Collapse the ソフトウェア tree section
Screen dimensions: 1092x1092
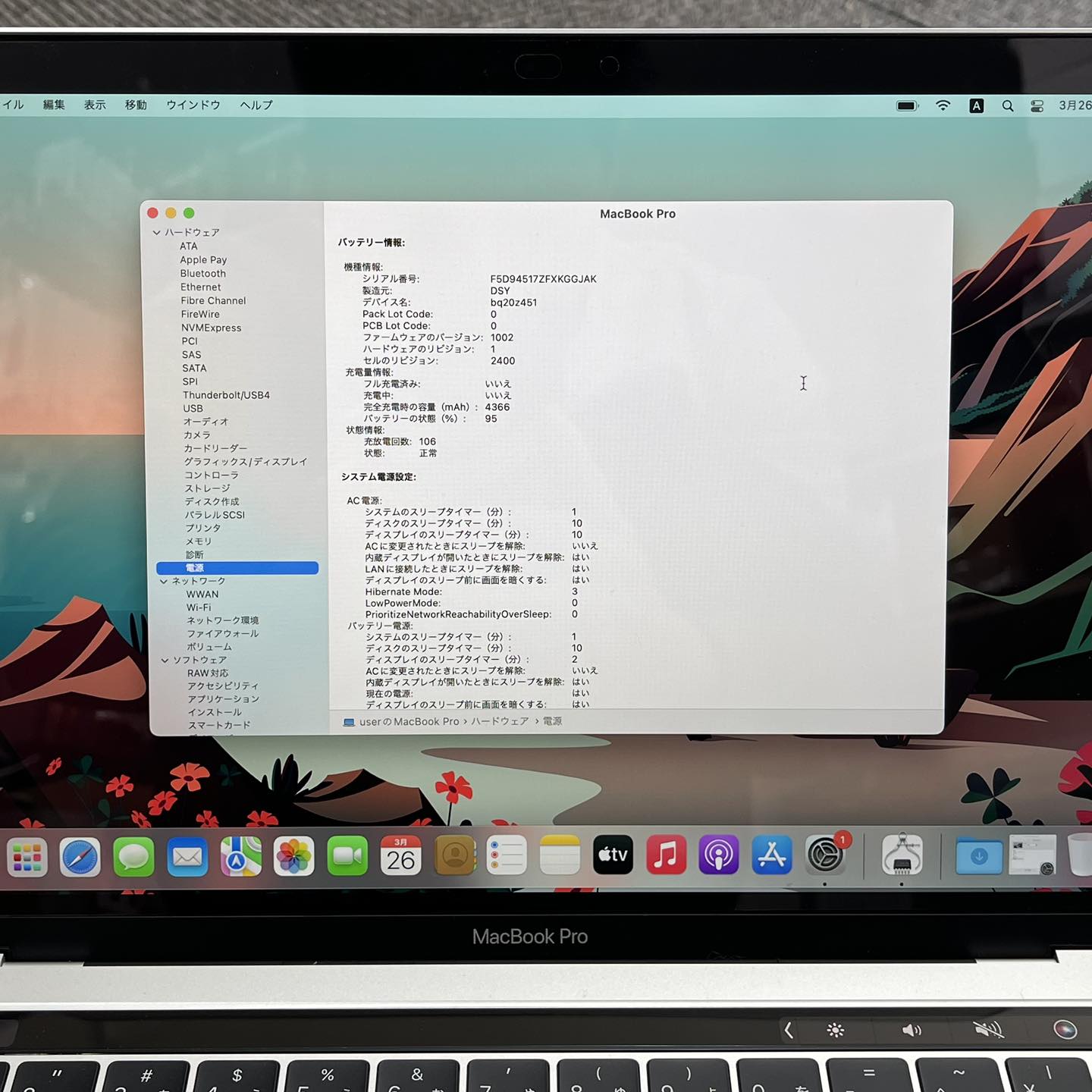click(165, 661)
